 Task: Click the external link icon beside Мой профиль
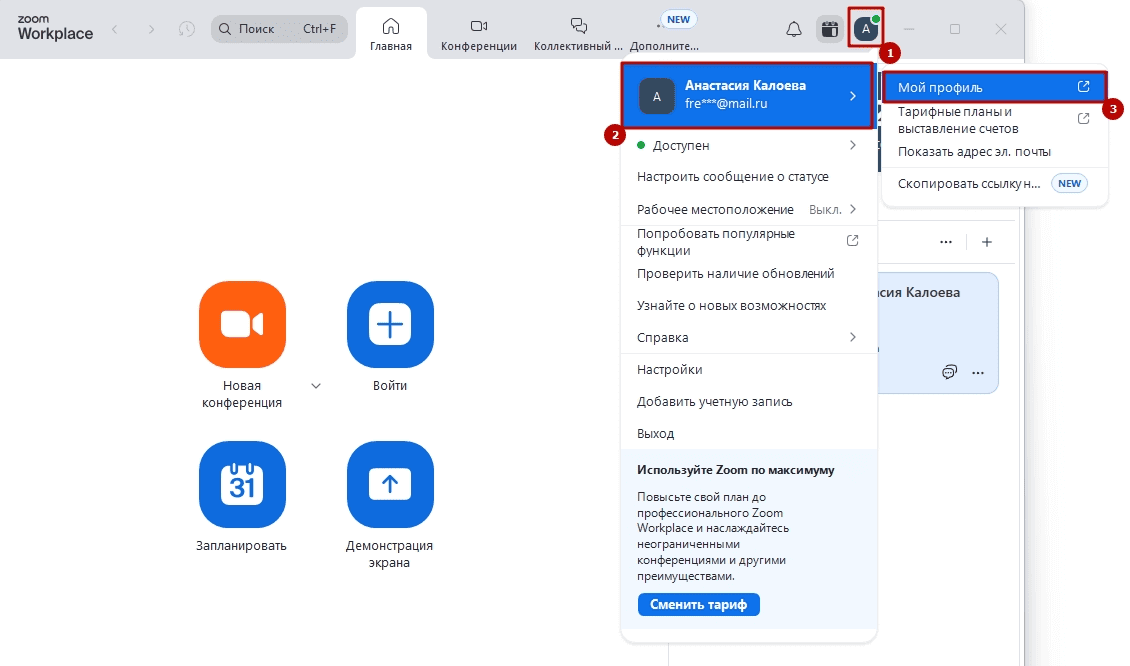(x=1083, y=86)
